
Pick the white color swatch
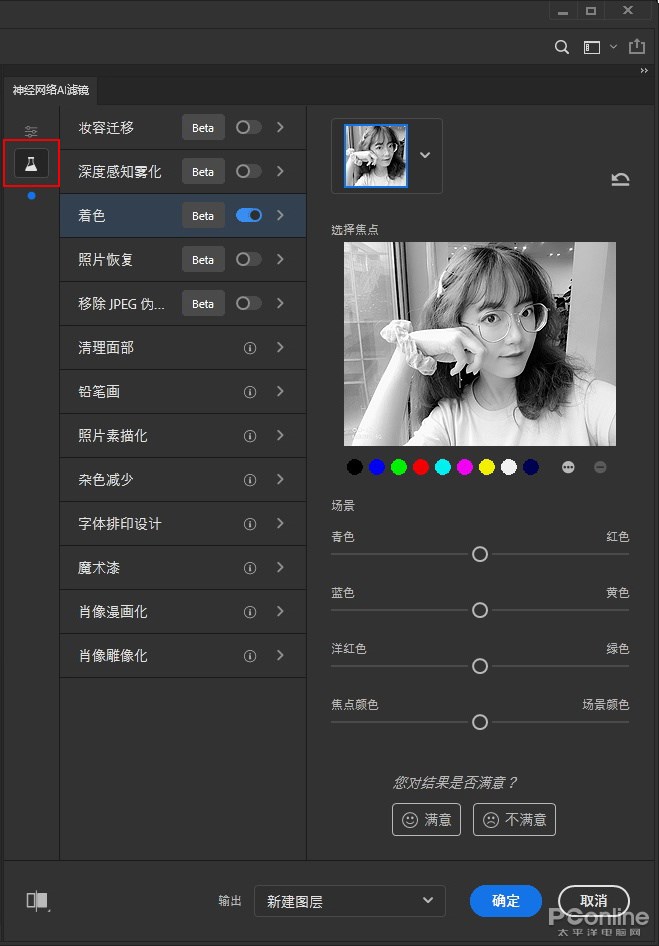coord(509,467)
